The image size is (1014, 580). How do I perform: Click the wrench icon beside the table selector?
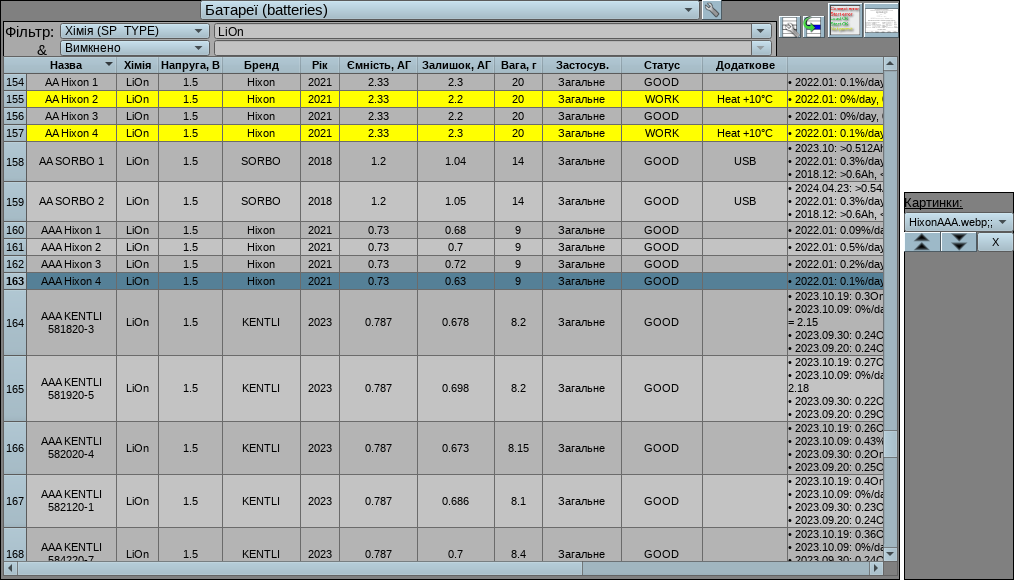click(x=711, y=10)
